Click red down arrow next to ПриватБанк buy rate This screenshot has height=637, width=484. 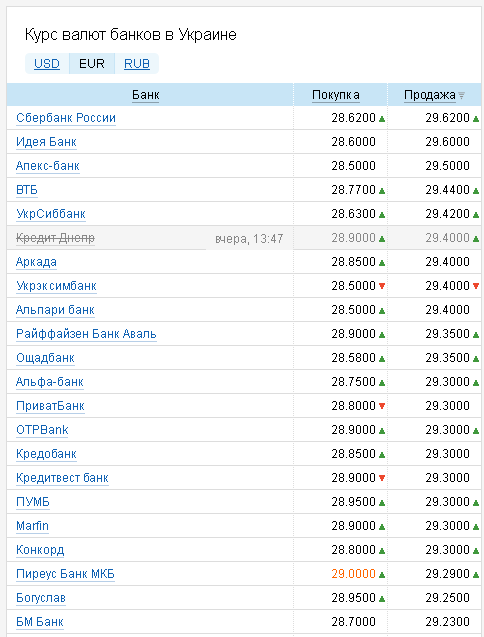[x=382, y=406]
